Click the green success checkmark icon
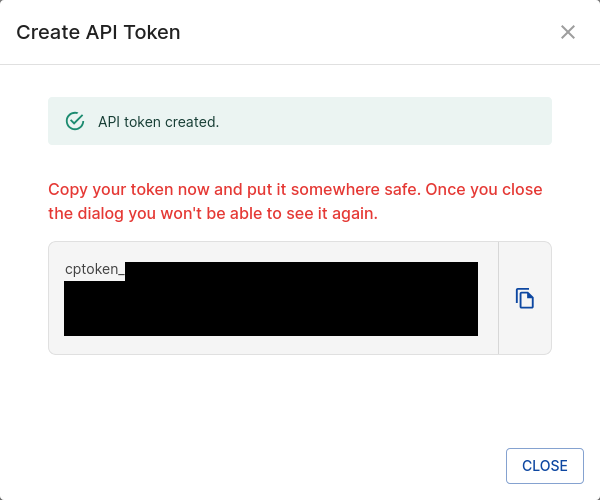 [74, 121]
